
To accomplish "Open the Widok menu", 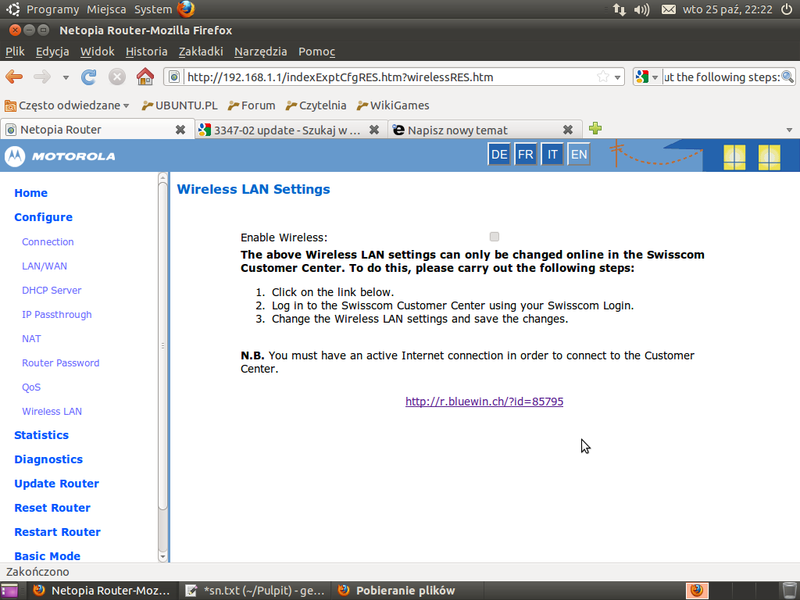I will (x=97, y=52).
